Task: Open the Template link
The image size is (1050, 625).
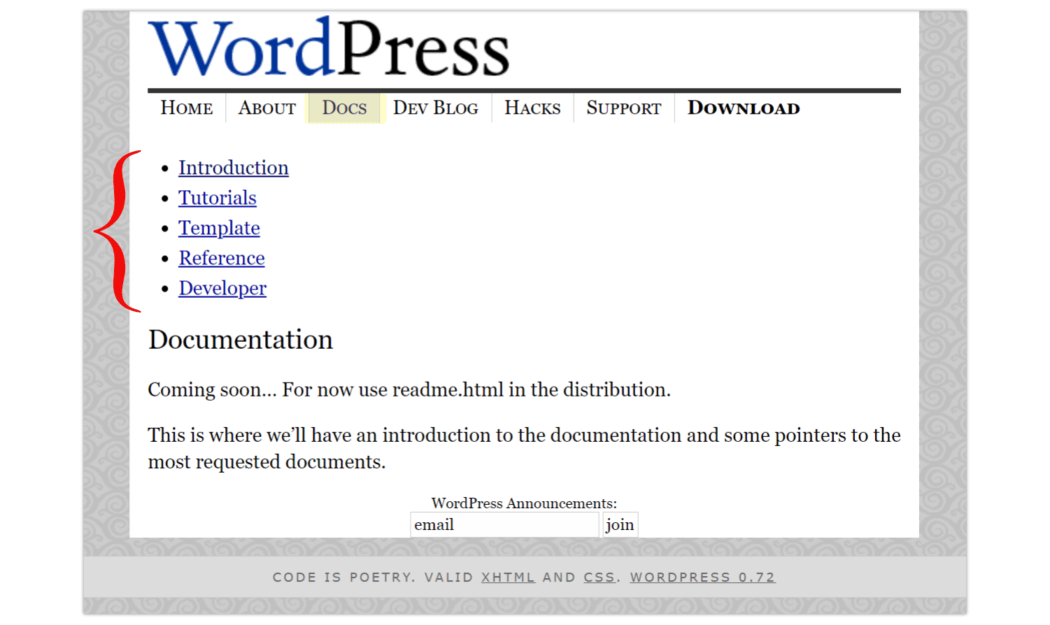Action: [219, 228]
